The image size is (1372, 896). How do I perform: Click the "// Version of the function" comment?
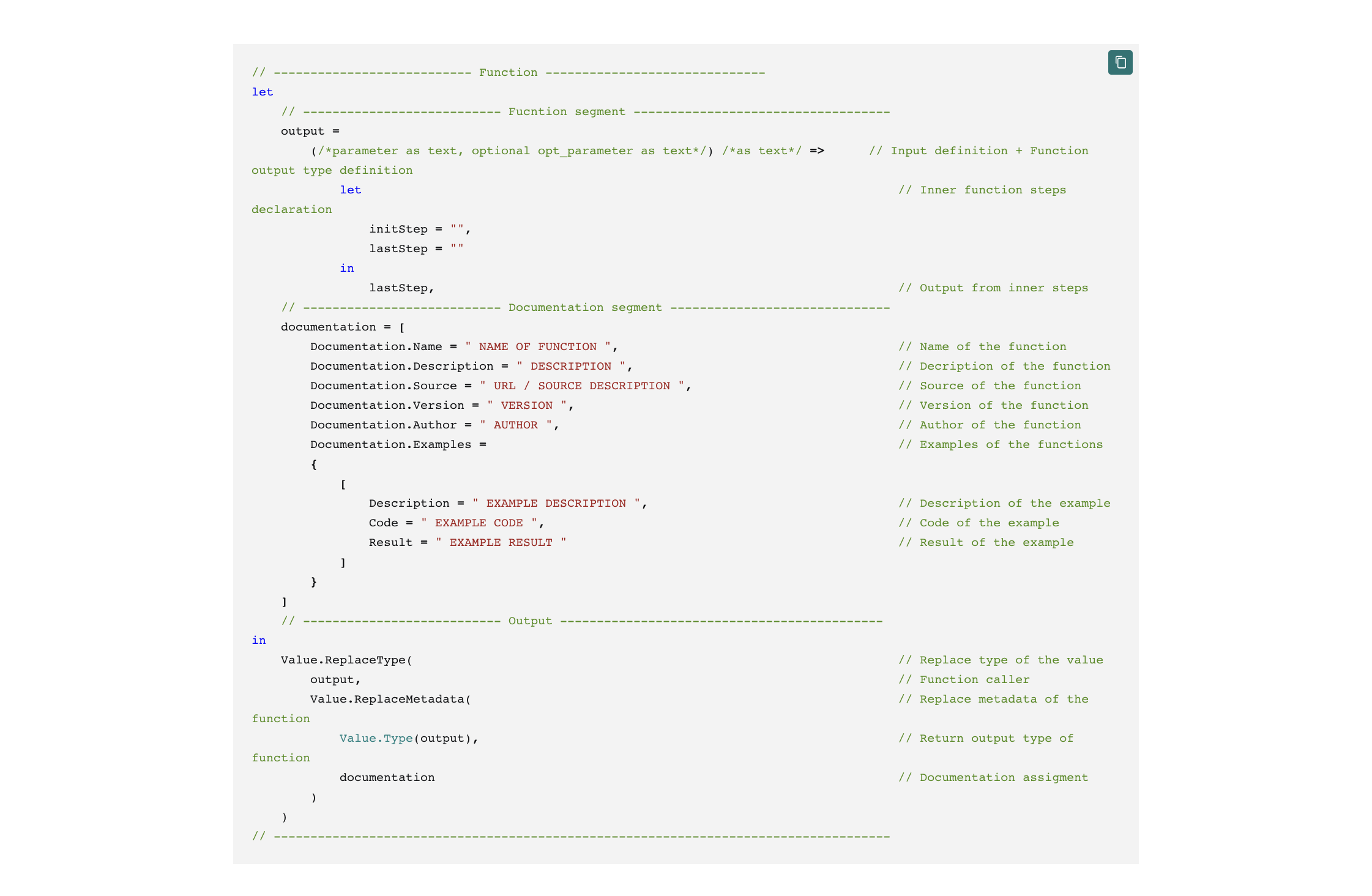993,405
